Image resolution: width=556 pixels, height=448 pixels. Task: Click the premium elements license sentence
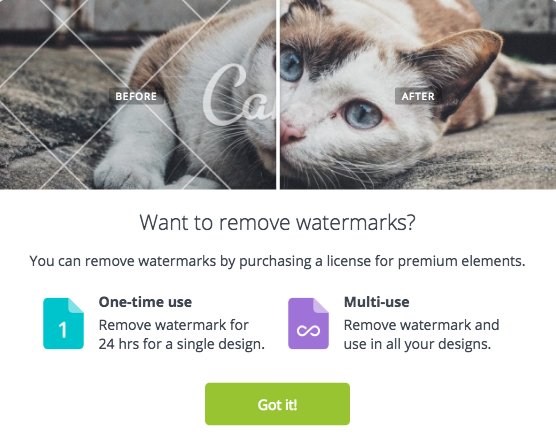[x=277, y=261]
